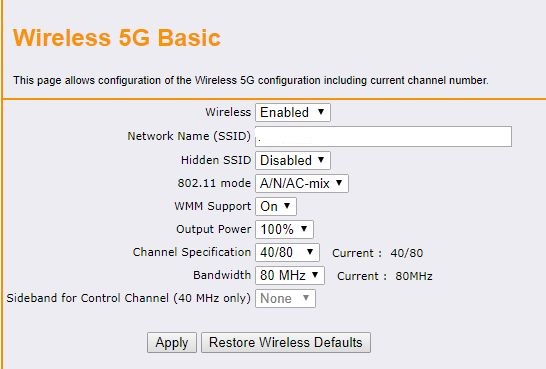This screenshot has width=546, height=369.
Task: Open the WMM Support On dropdown
Action: coord(276,206)
